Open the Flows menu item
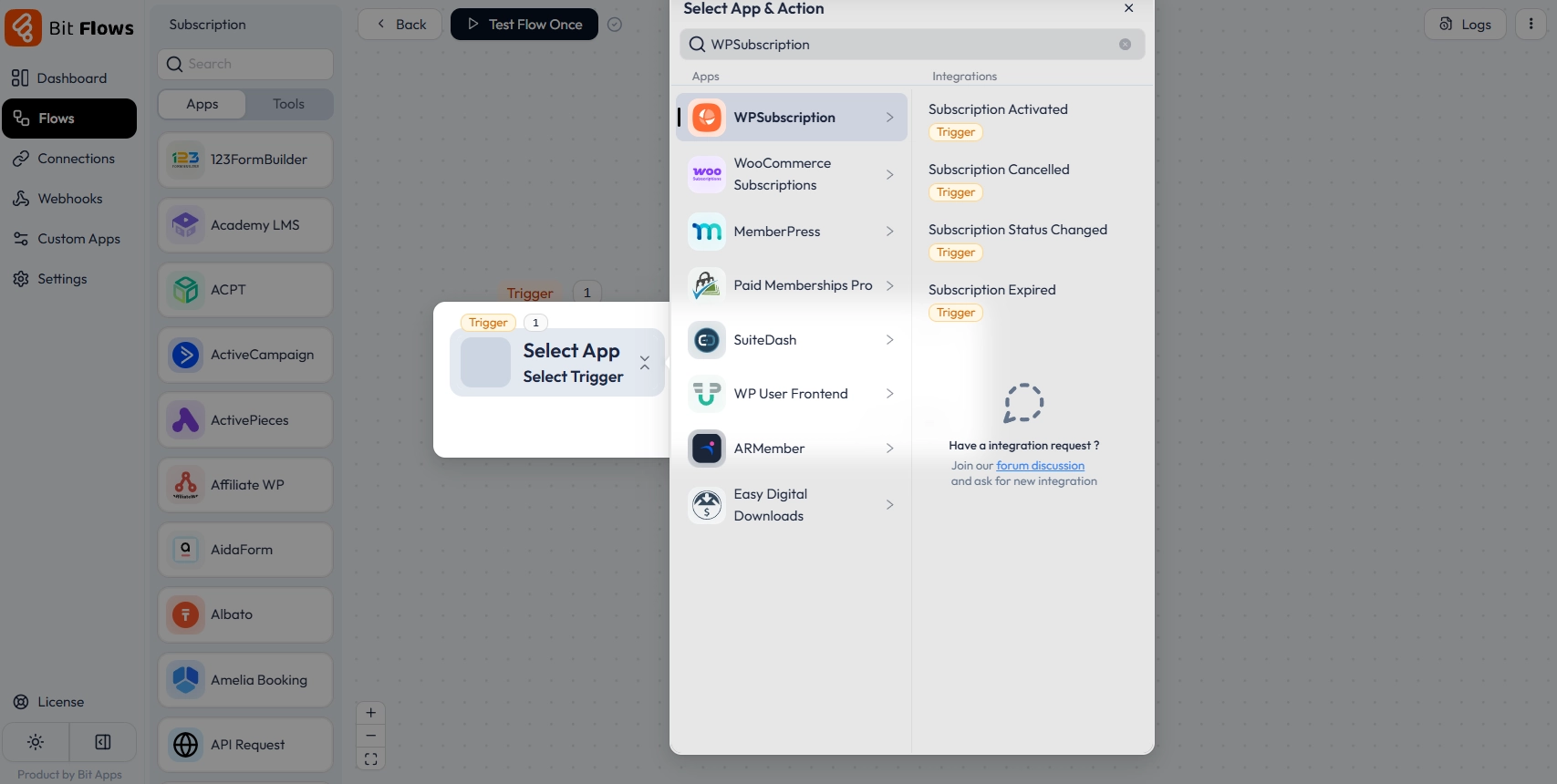 (x=69, y=119)
